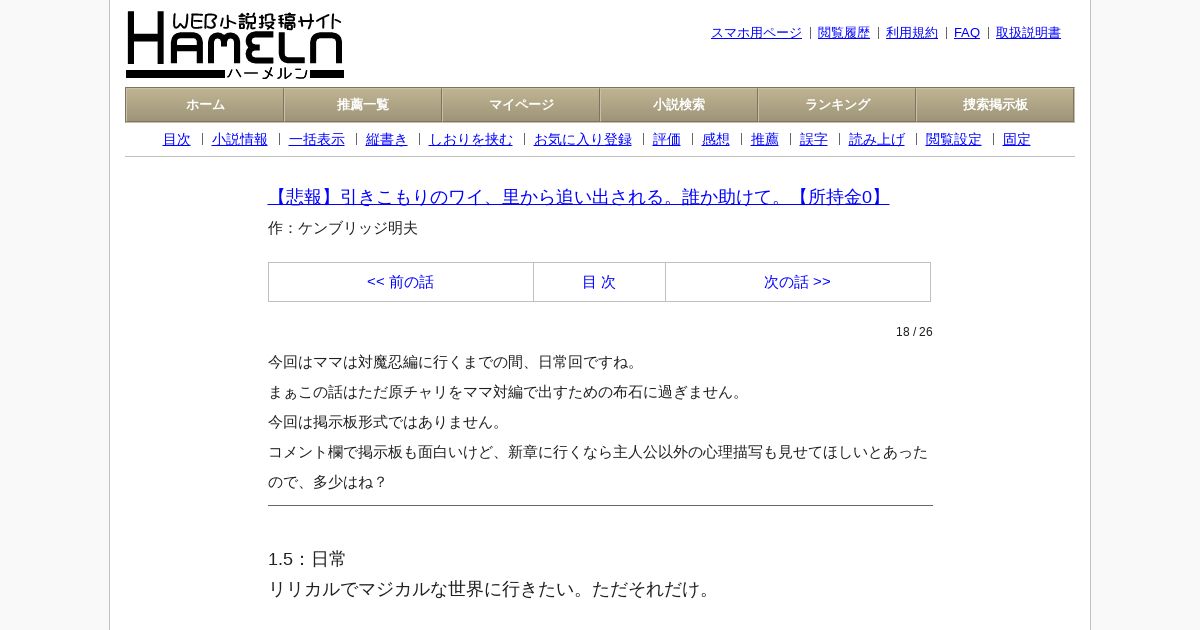Viewport: 1200px width, 630px height.
Task: Open the スマホ用ページ link
Action: coord(756,33)
